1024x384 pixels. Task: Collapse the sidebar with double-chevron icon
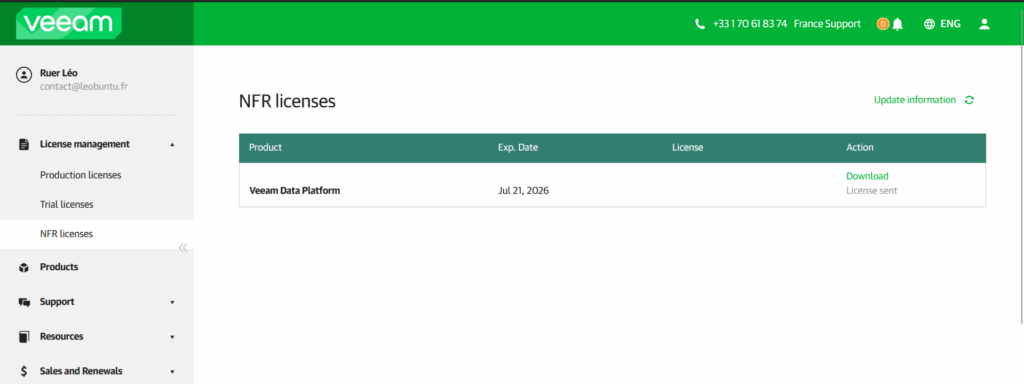(x=183, y=248)
